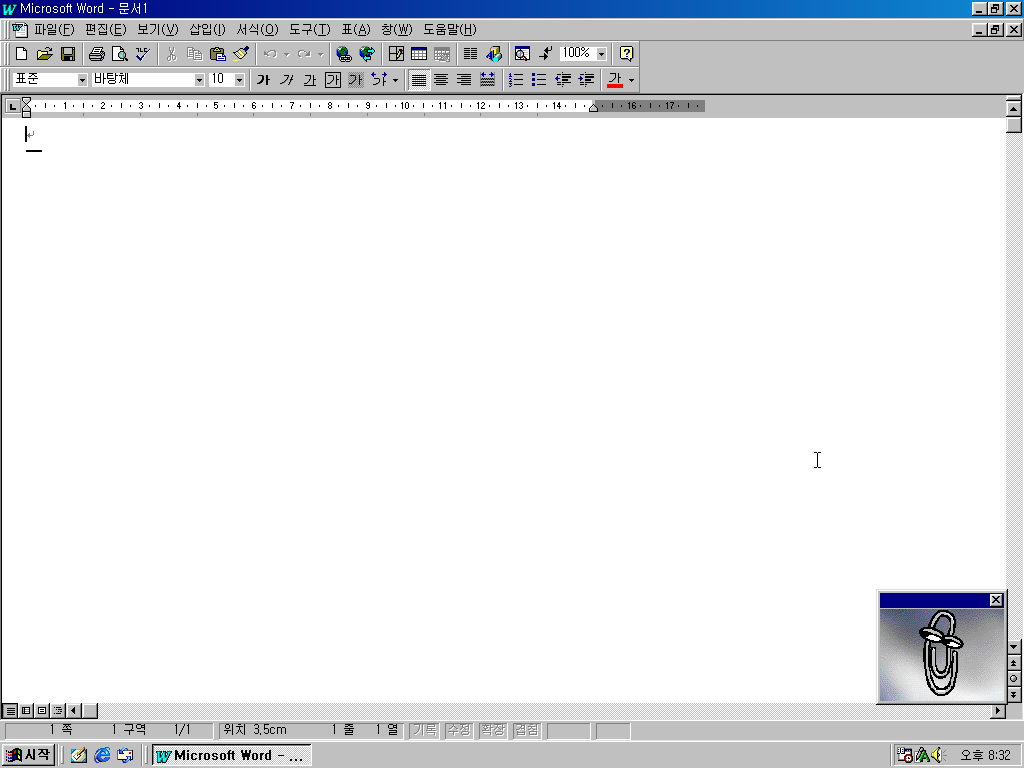Open the 파일(F) menu
This screenshot has height=768, width=1024.
tap(54, 29)
